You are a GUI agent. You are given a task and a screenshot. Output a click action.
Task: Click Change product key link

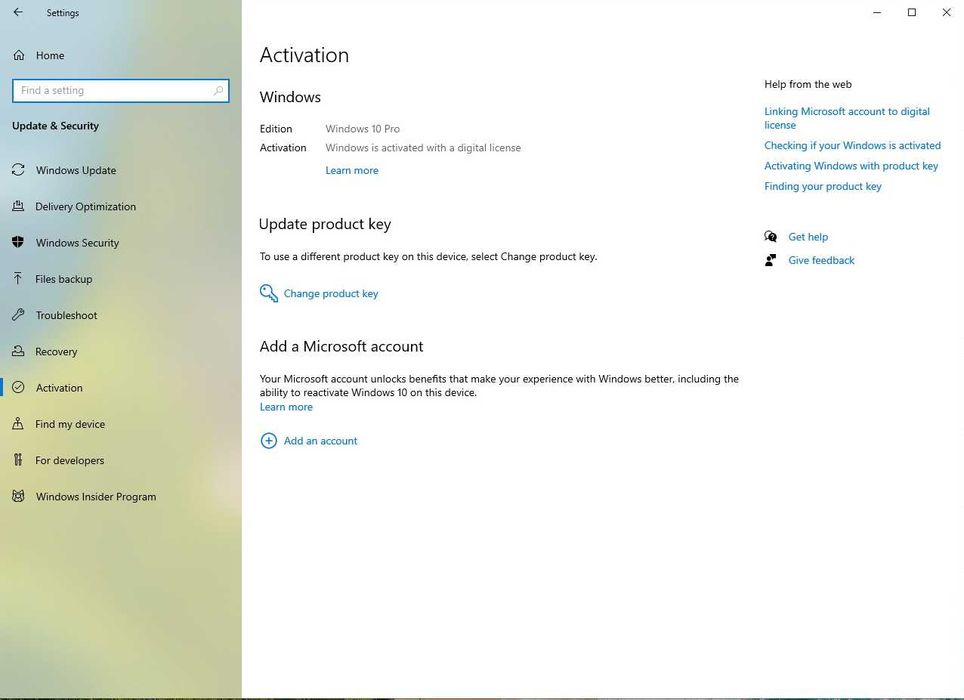(x=331, y=294)
